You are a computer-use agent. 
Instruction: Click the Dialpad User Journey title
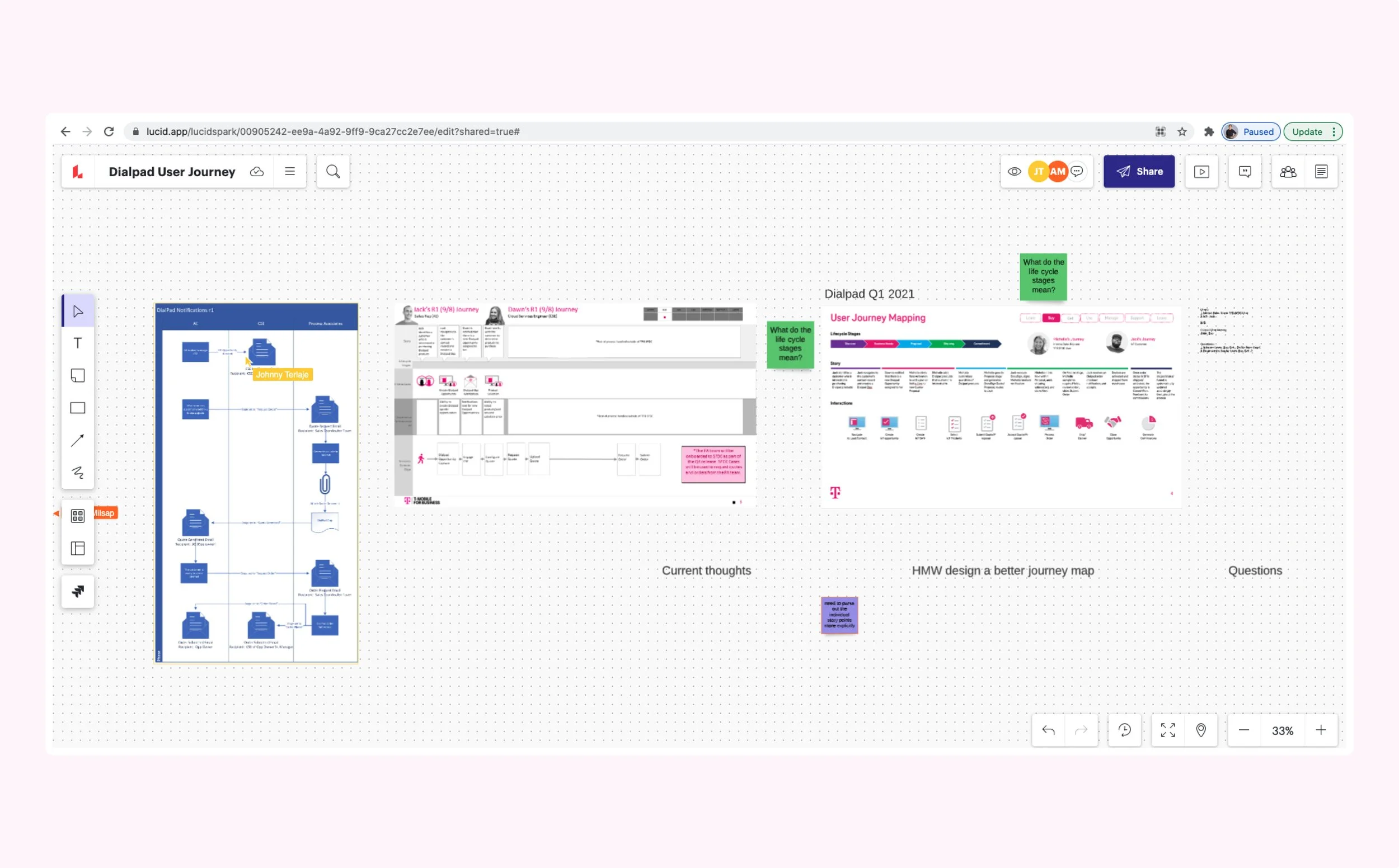pos(172,172)
